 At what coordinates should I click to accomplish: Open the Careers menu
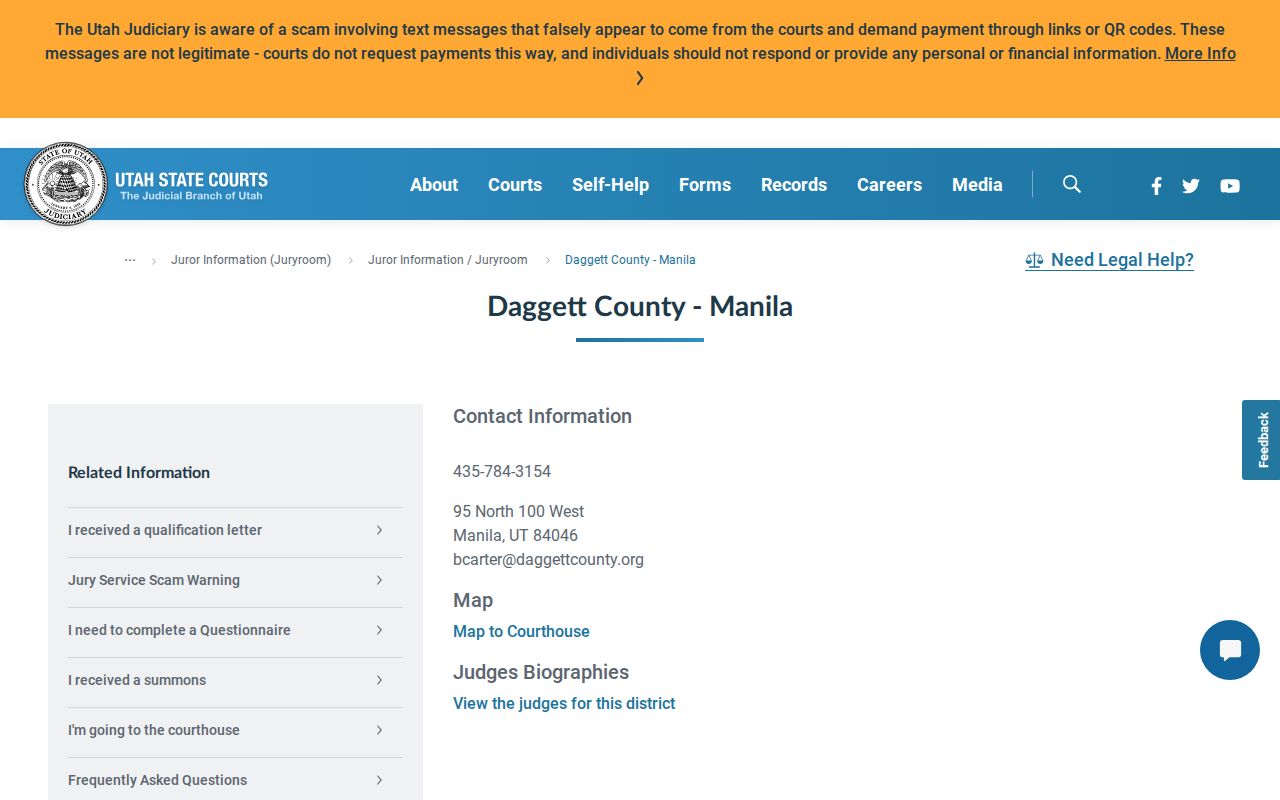coord(889,184)
